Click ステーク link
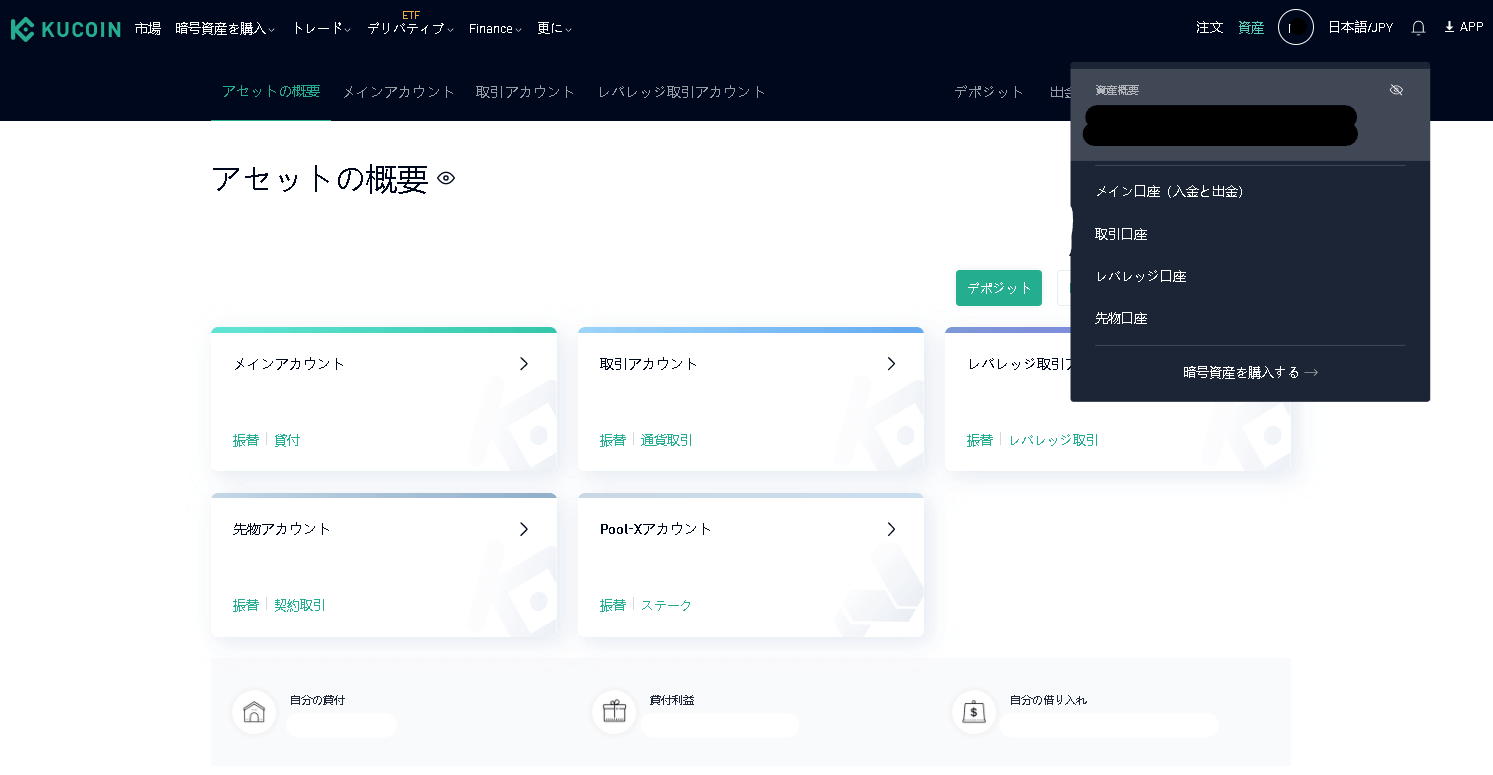Screen dimensions: 1493x775 click(x=667, y=605)
